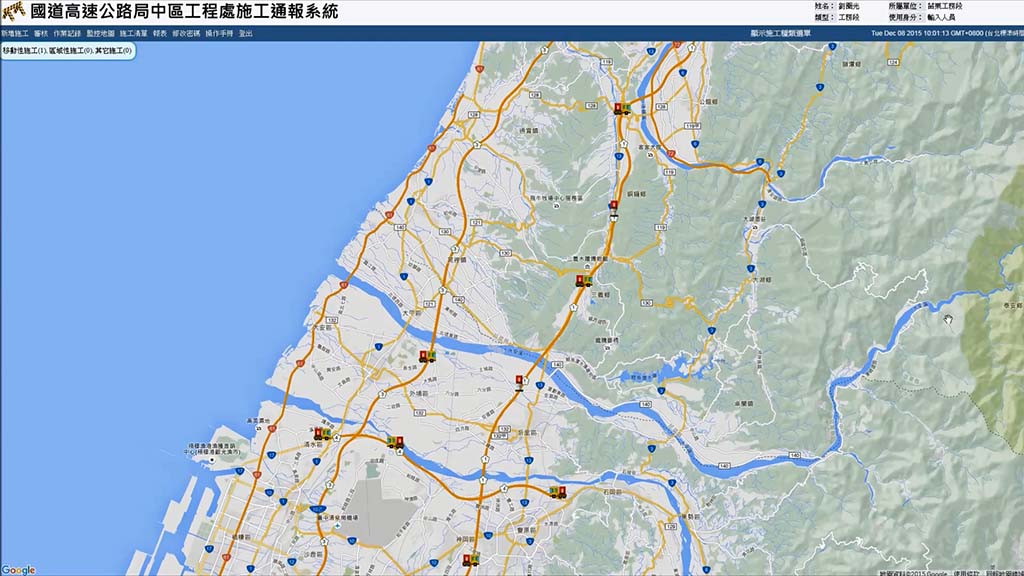The height and width of the screenshot is (576, 1024).
Task: Click the truck marker at 清水區
Action: coord(322,433)
